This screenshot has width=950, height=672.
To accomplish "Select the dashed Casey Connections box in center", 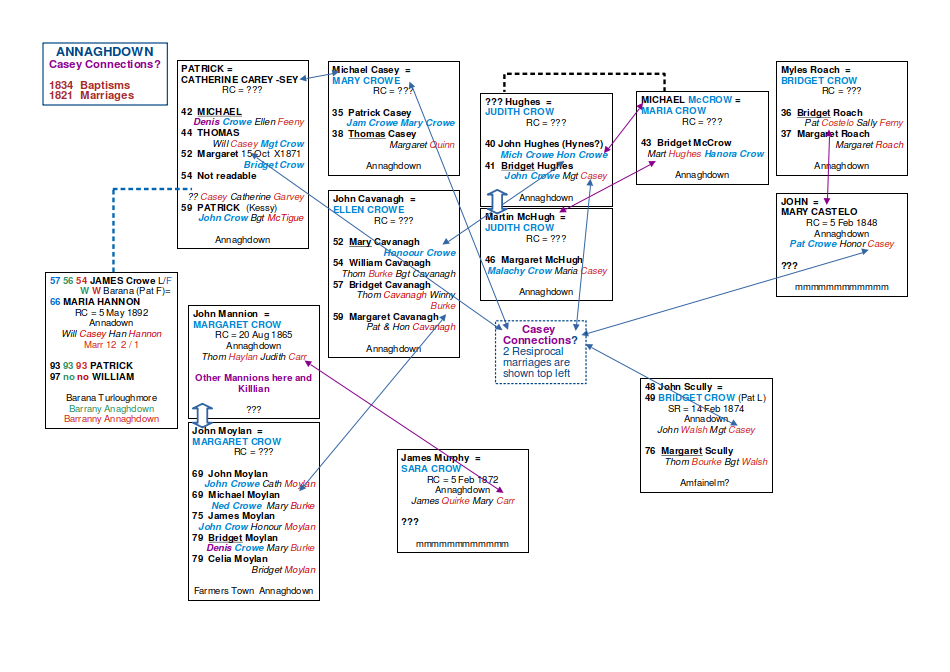I will pyautogui.click(x=541, y=352).
